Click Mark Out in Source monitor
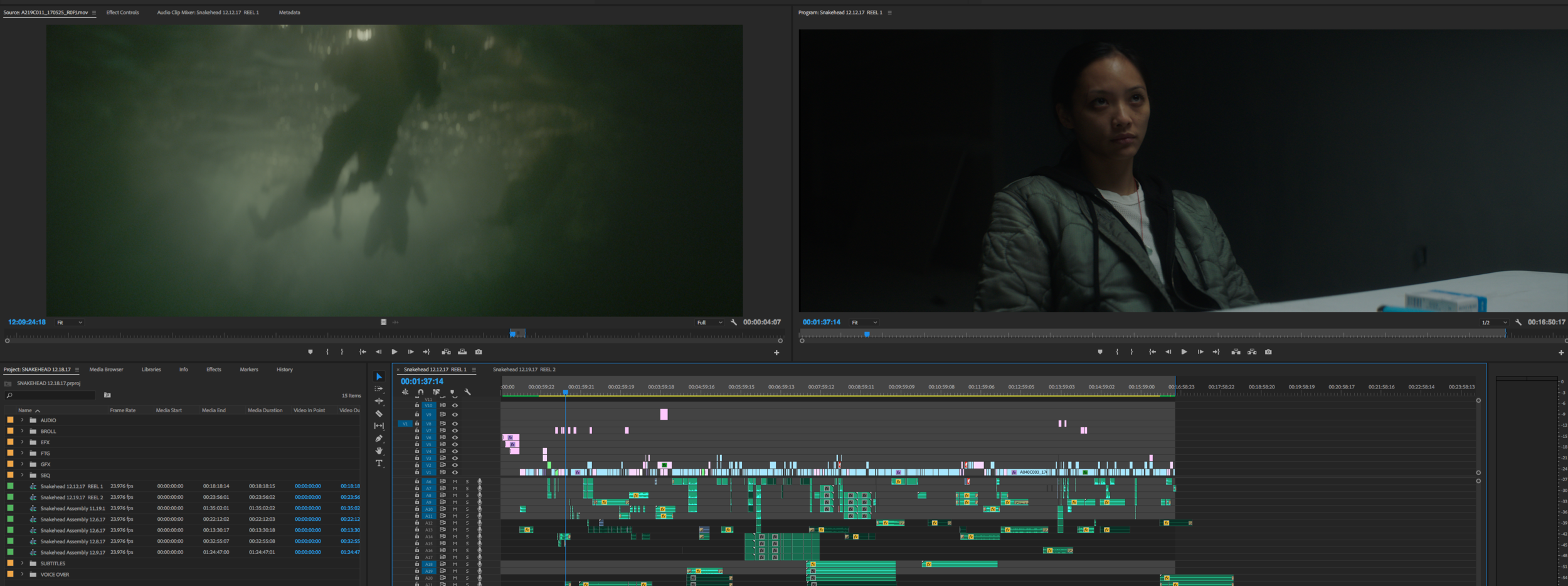Screen dimensions: 1568x586 point(342,352)
